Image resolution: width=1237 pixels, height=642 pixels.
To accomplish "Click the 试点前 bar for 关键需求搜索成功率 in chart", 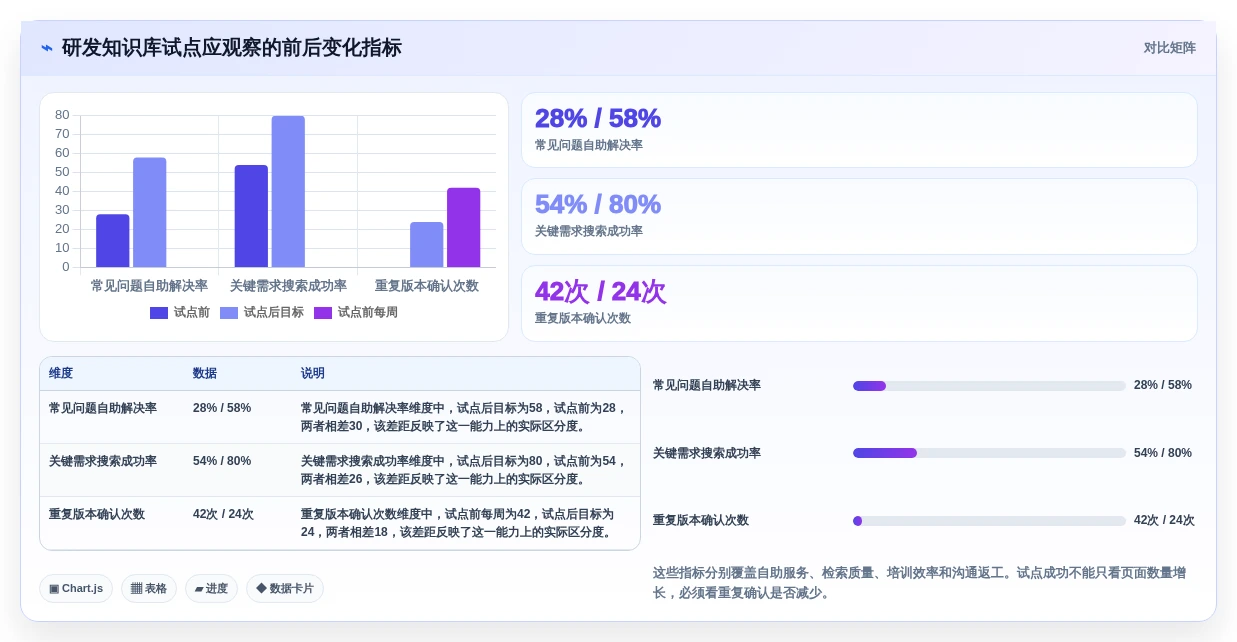I will (251, 216).
